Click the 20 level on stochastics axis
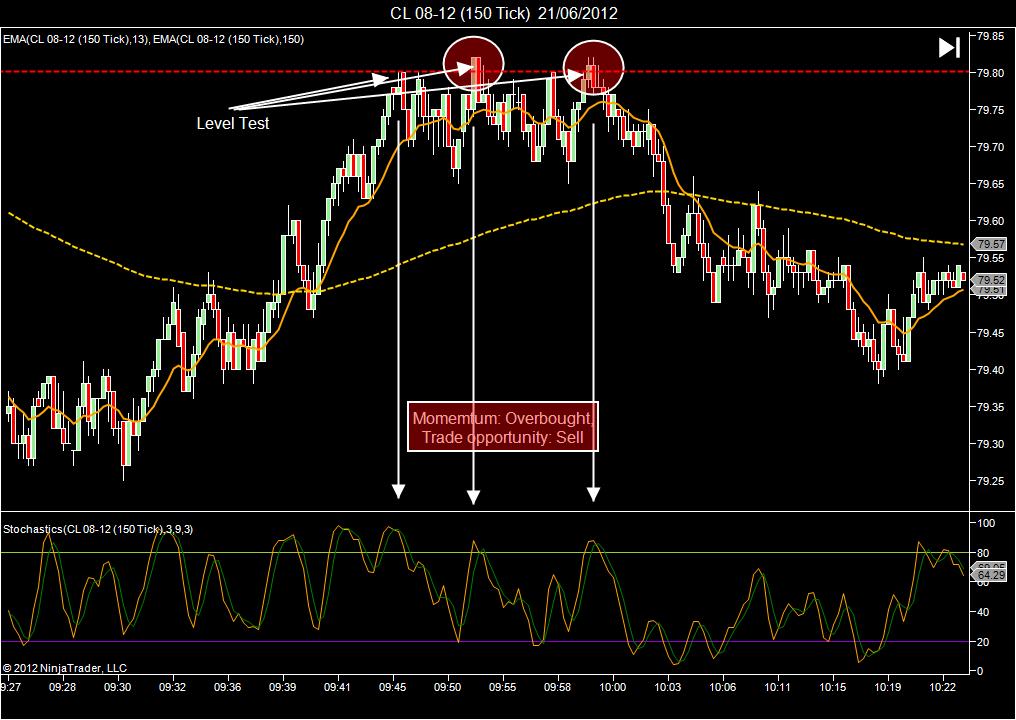 click(984, 642)
